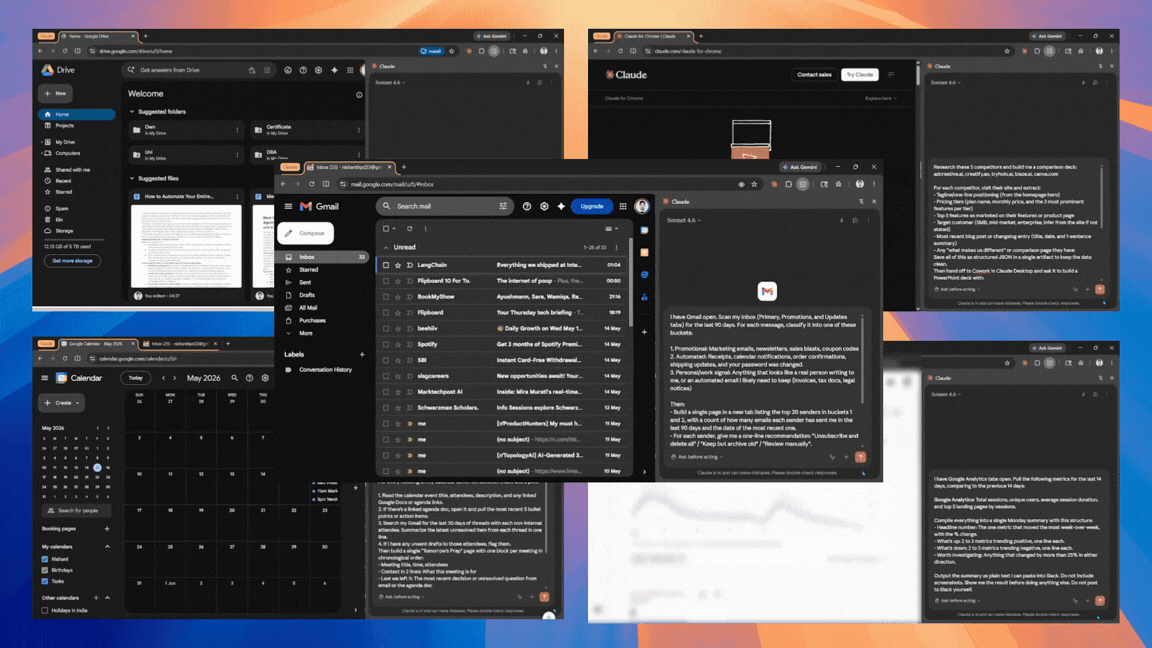Open Sonnet 4.6 model dropdown in Gmail's Claude panel
This screenshot has height=648, width=1152.
[x=683, y=220]
